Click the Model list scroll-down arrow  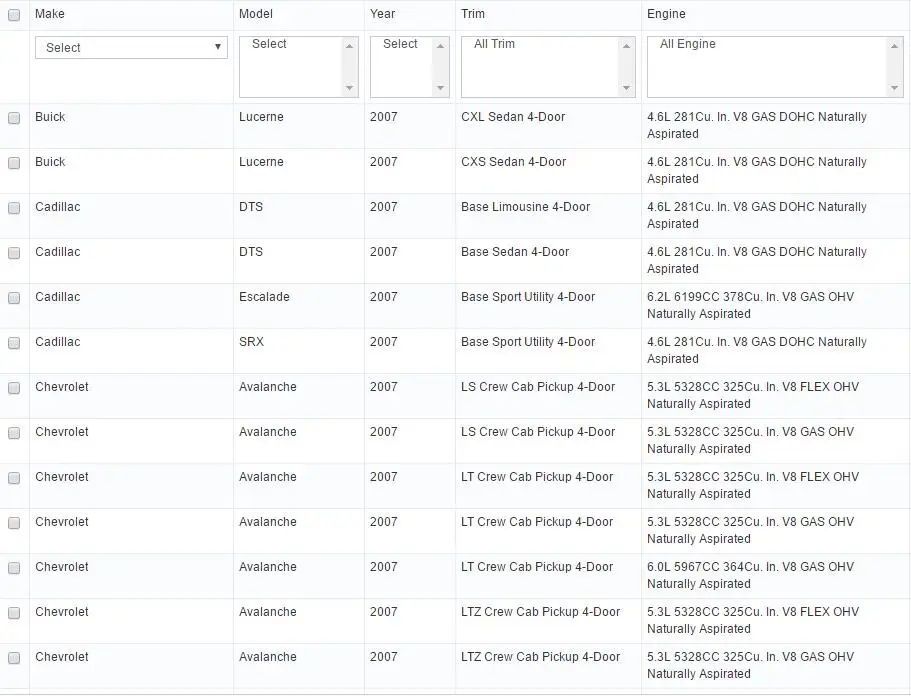click(x=350, y=88)
